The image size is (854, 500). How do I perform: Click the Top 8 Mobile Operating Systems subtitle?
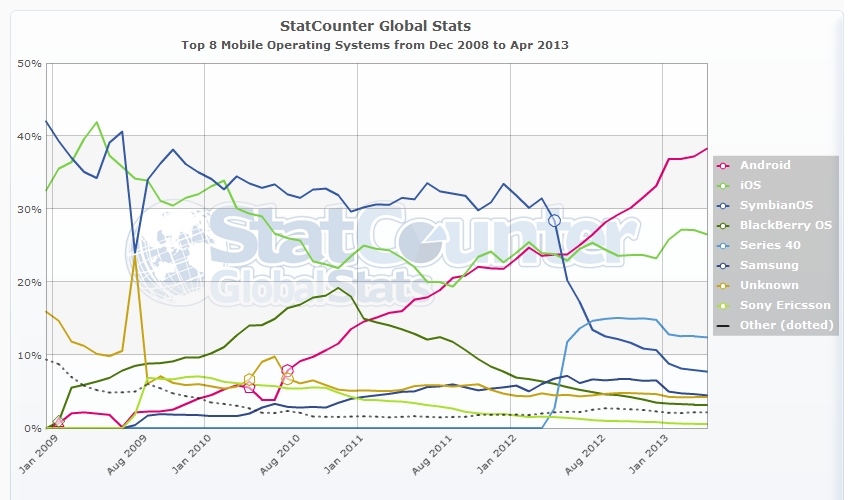tap(376, 45)
